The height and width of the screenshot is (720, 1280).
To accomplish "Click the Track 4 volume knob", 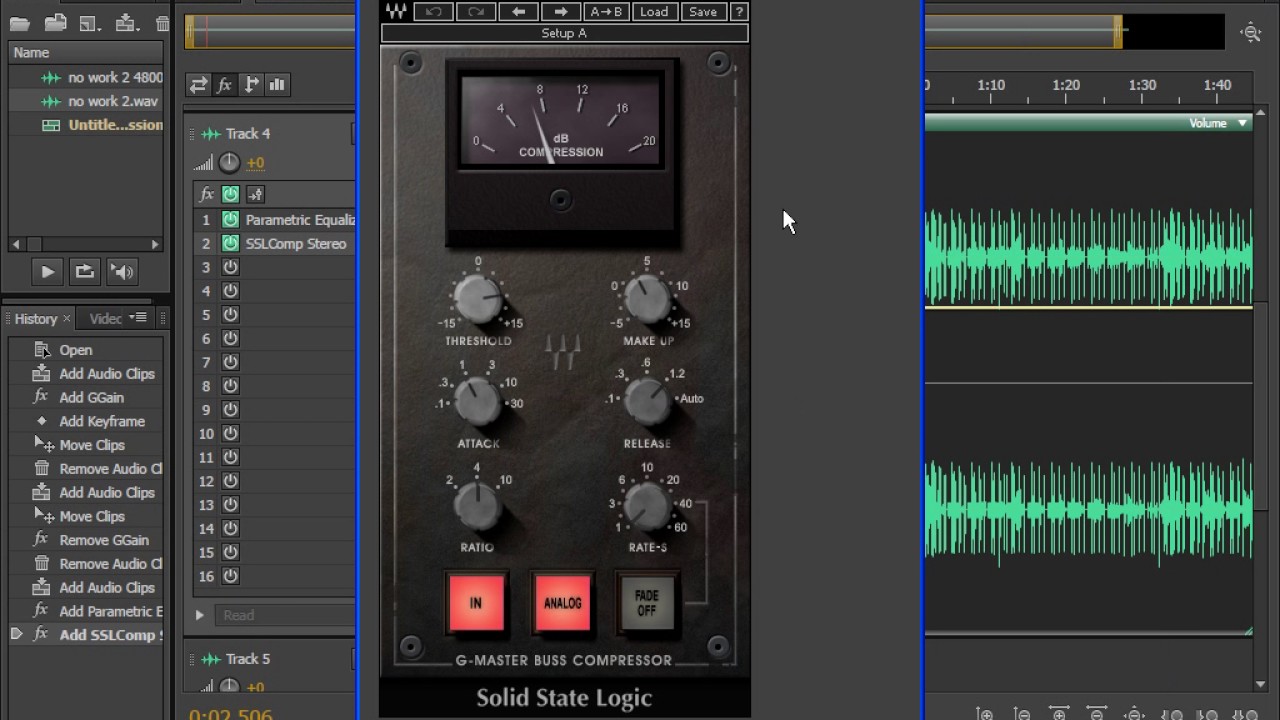I will pos(230,163).
